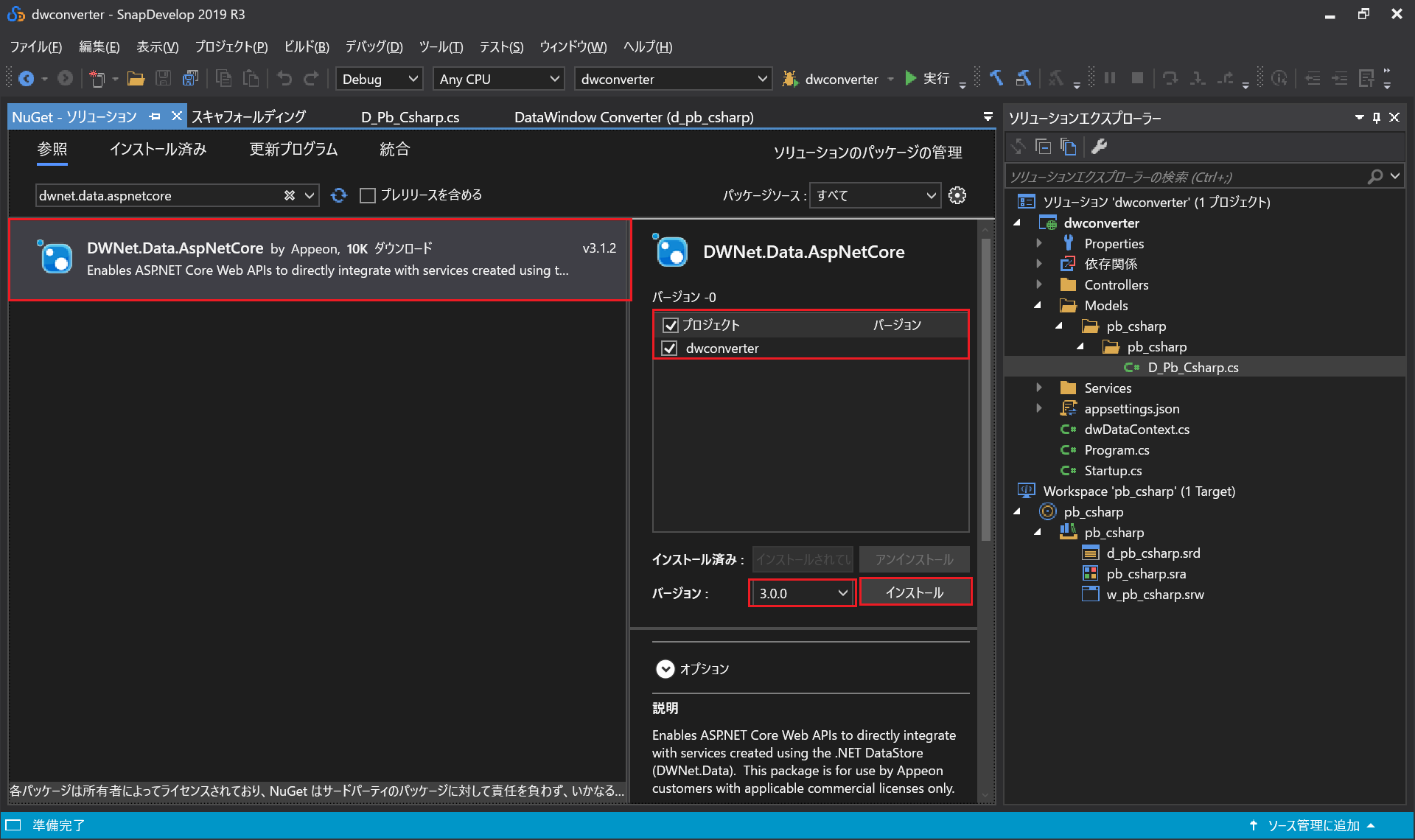Start debugging with the 実行 play icon

(x=911, y=78)
